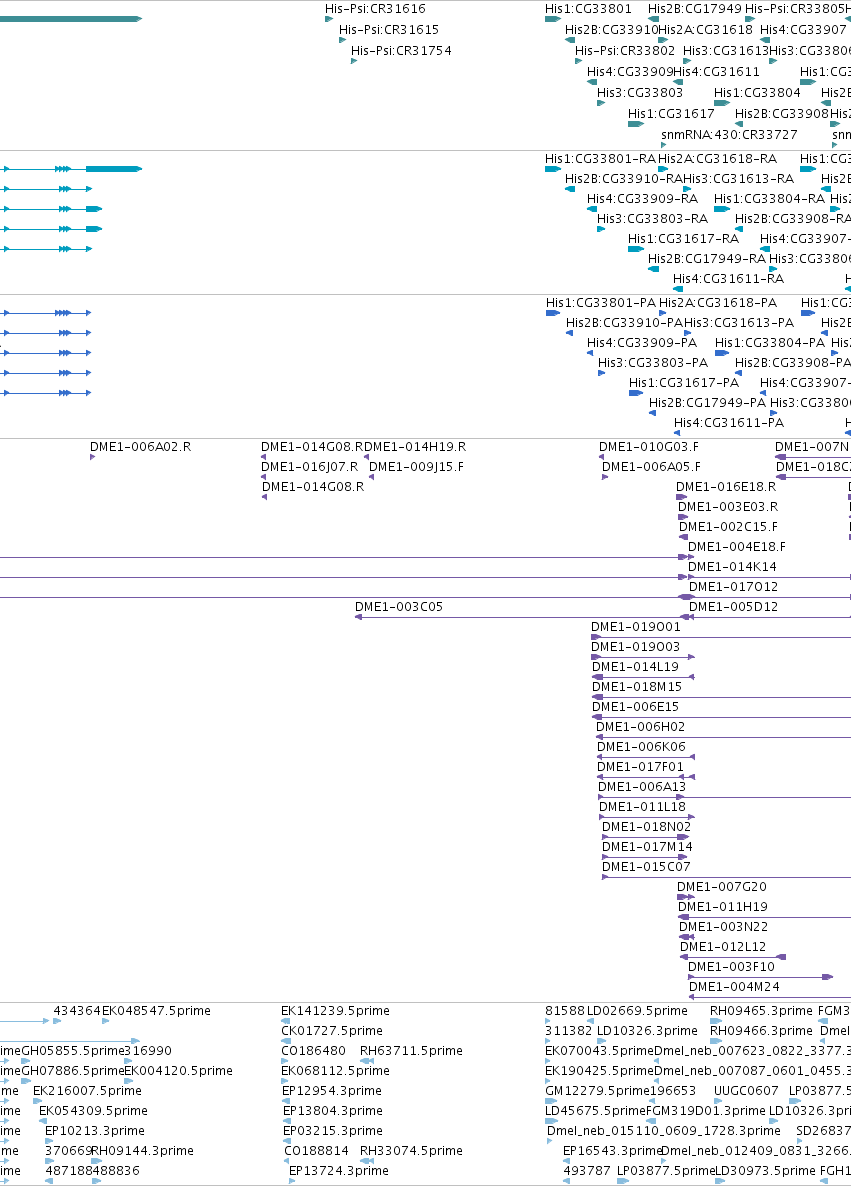The height and width of the screenshot is (1186, 851).
Task: Select the His3:CG33803 gene label
Action: point(640,92)
